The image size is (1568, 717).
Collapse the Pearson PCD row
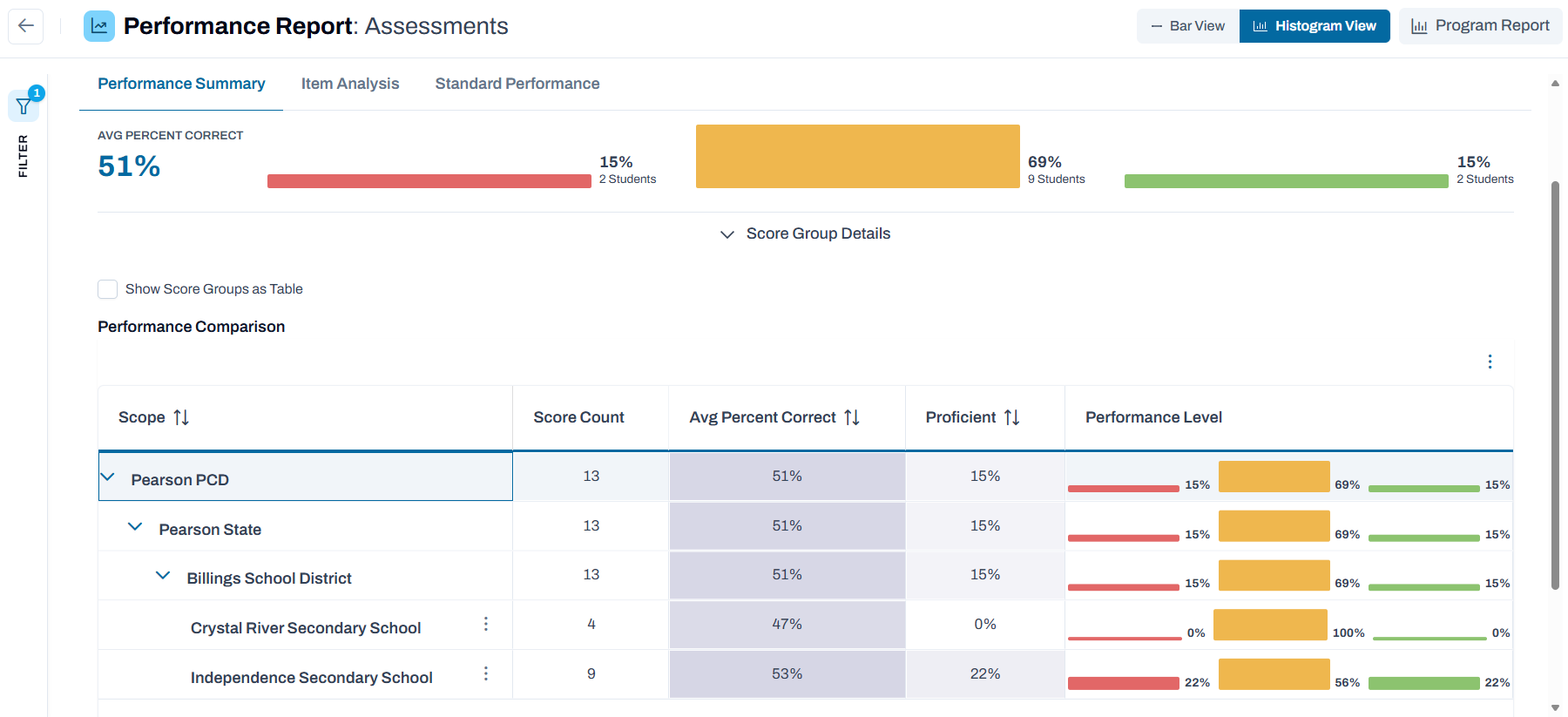(x=108, y=477)
